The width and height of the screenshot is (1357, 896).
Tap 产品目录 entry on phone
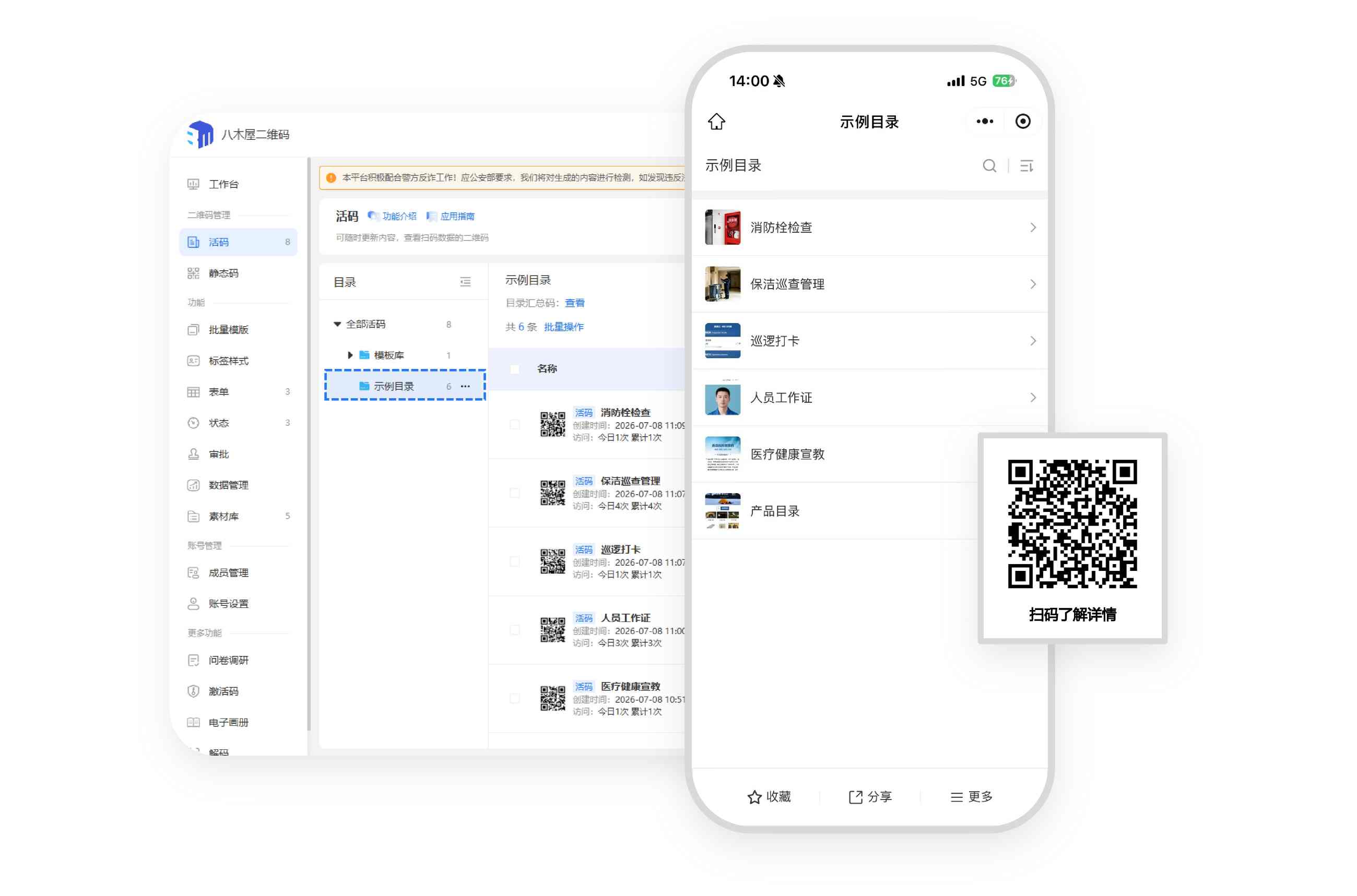(x=835, y=510)
